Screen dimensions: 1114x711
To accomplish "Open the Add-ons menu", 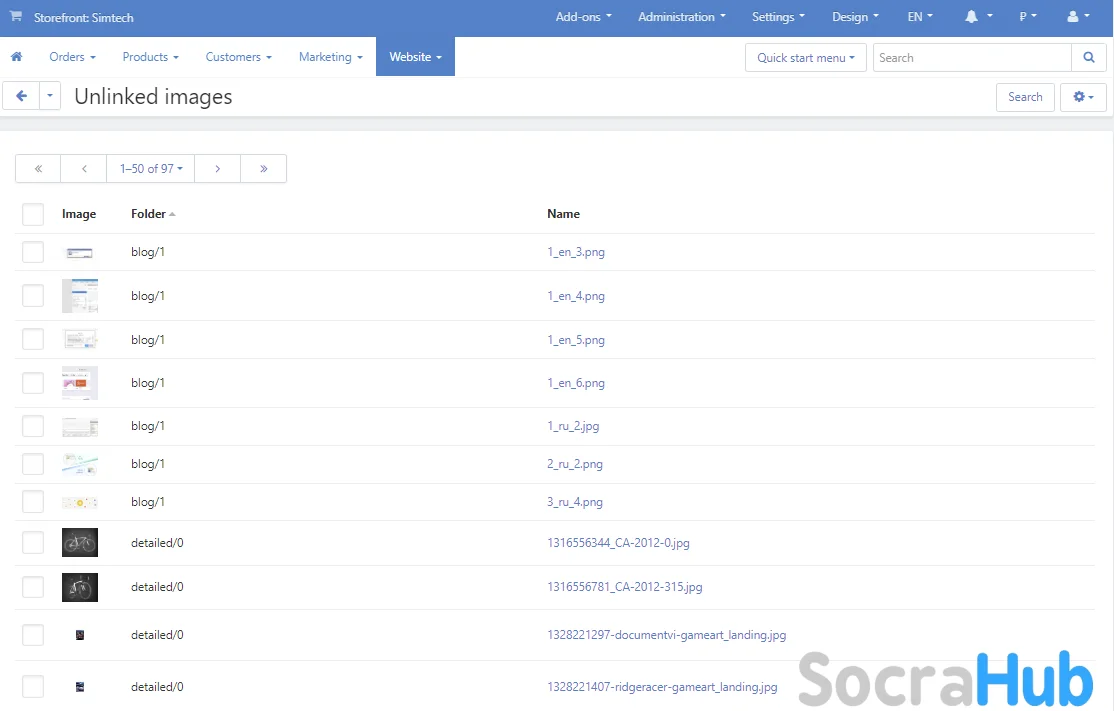I will point(583,17).
